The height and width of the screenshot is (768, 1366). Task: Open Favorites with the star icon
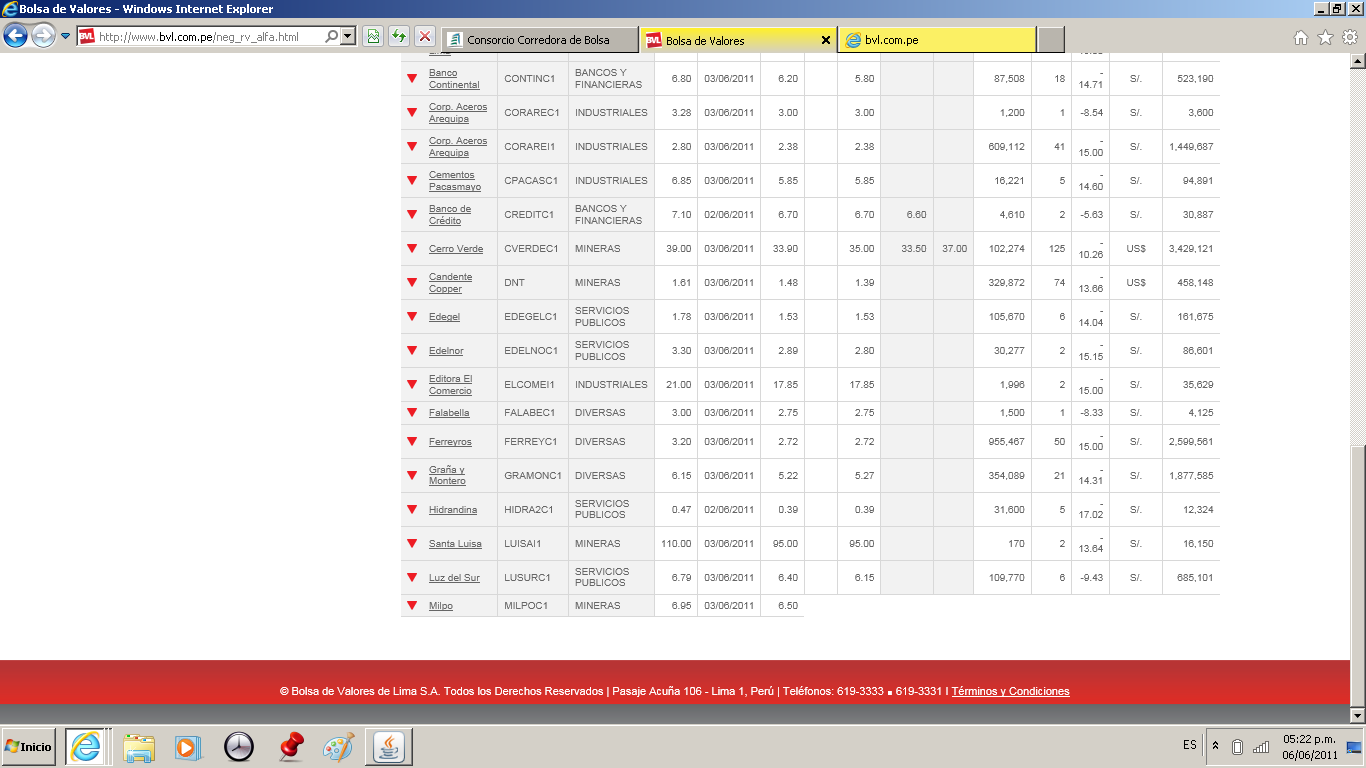pos(1325,38)
